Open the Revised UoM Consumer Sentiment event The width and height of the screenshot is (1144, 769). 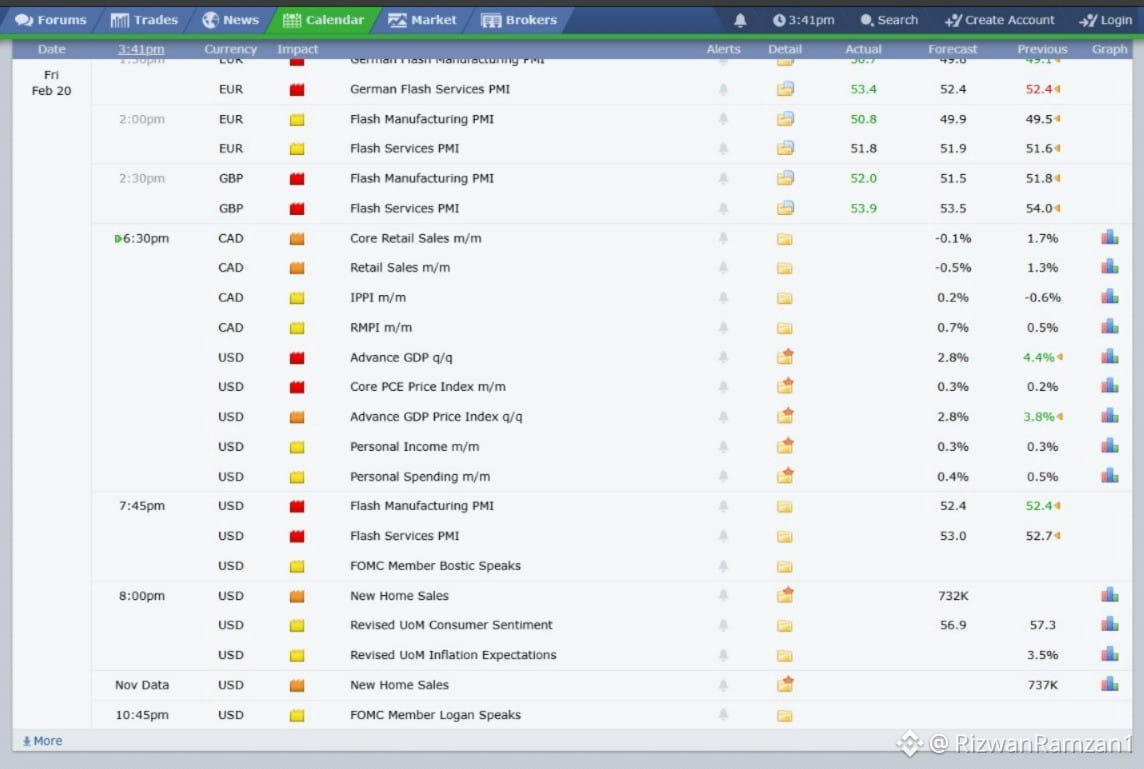click(451, 625)
